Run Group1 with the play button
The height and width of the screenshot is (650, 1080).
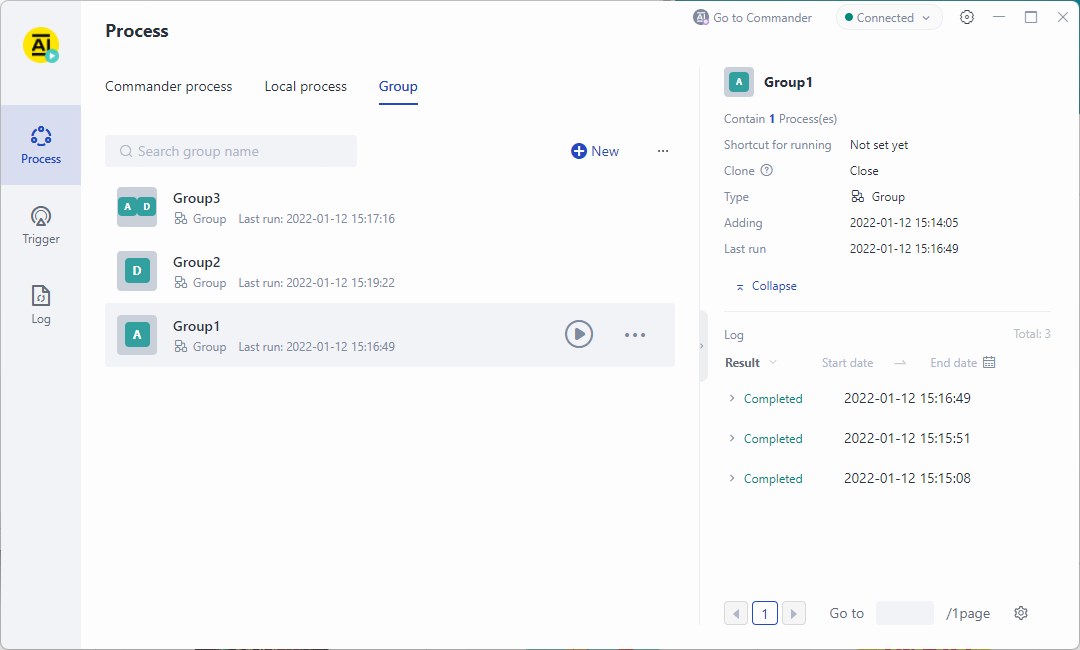click(579, 335)
